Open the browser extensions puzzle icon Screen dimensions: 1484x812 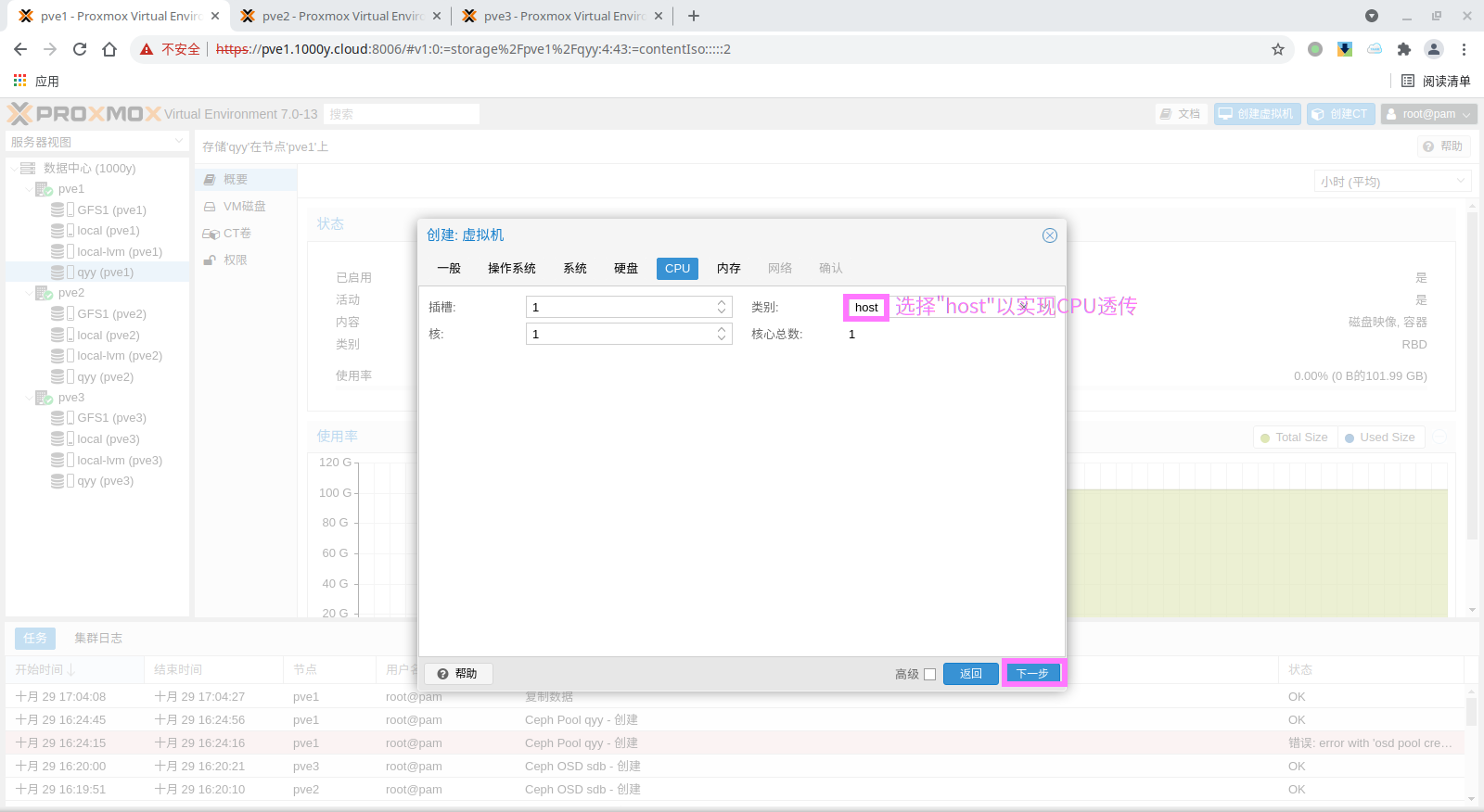(x=1403, y=49)
